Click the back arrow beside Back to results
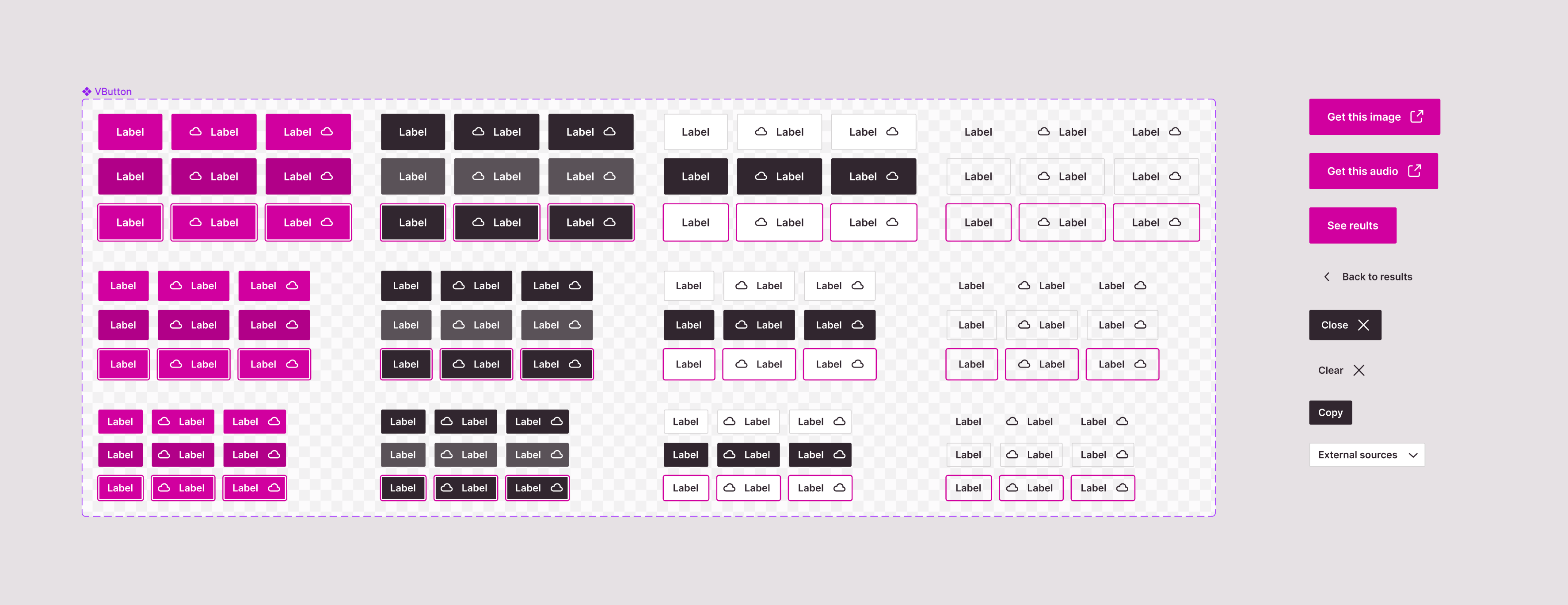1568x605 pixels. click(1326, 276)
